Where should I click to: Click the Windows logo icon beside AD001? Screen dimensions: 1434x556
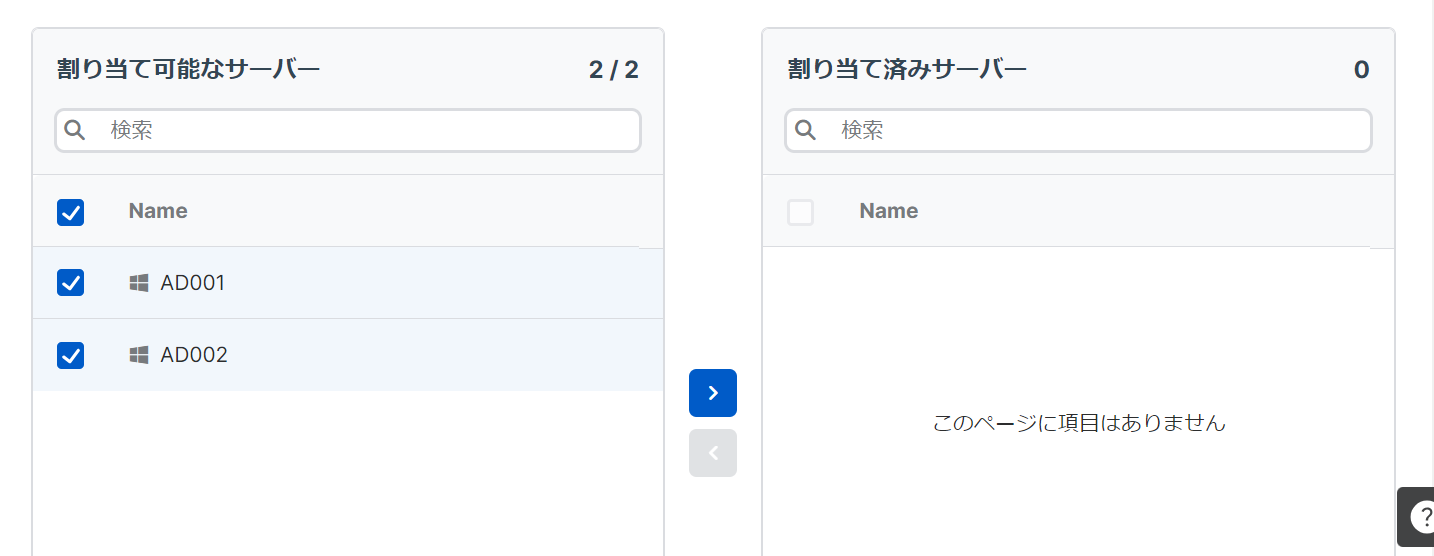click(x=139, y=283)
